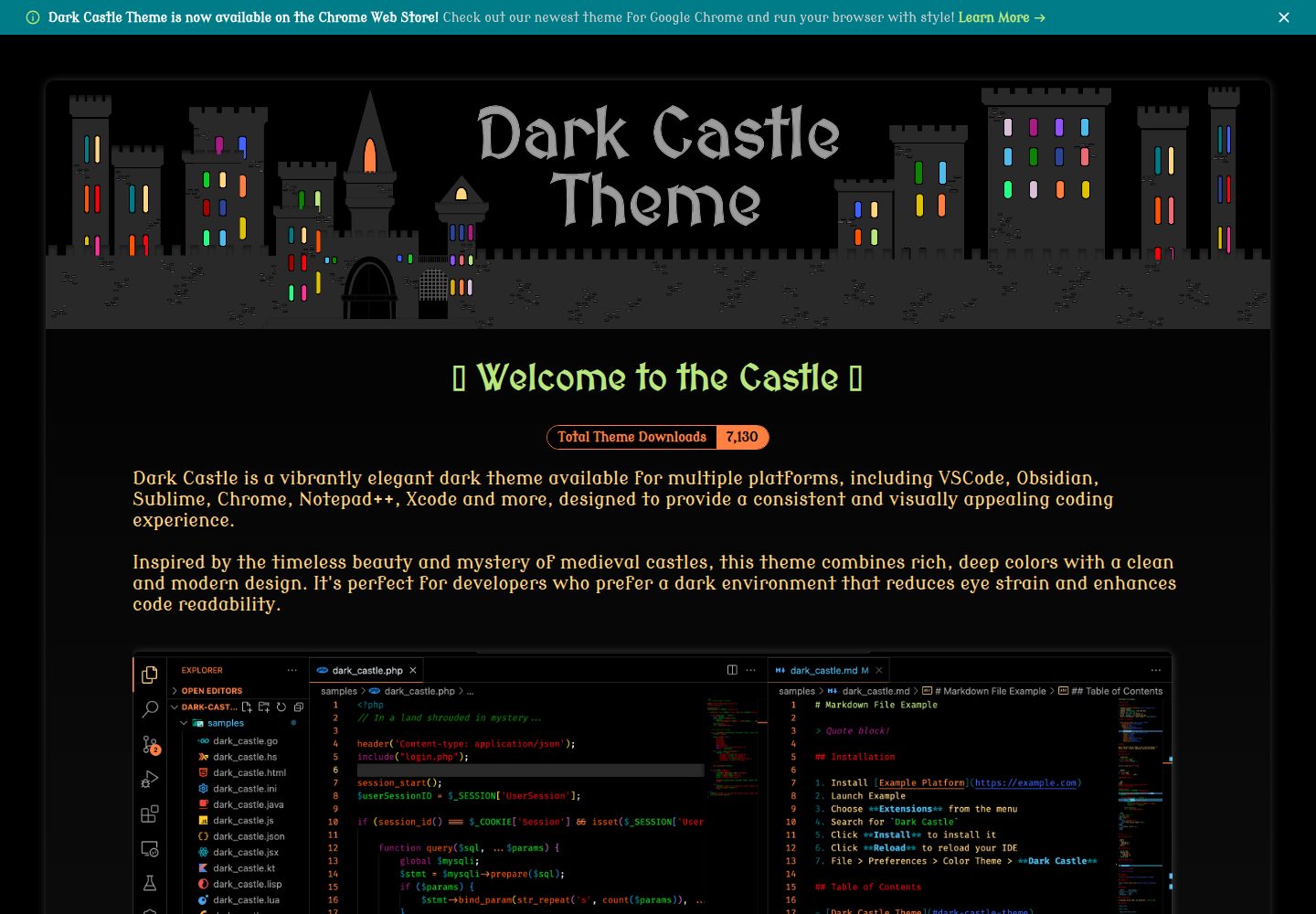Click the Refresh Explorer icon
This screenshot has height=914, width=1316.
coord(281,707)
